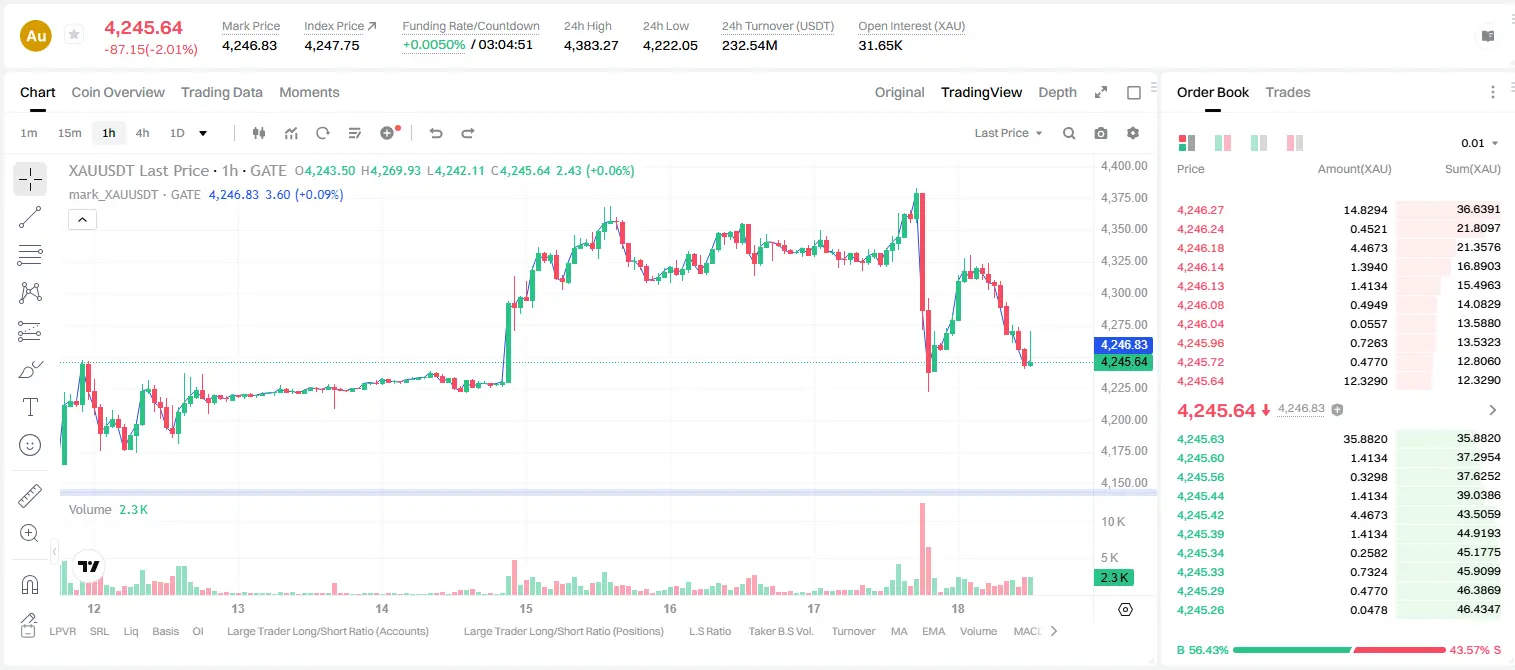The image size is (1515, 670).
Task: Switch chart to Depth view
Action: tap(1057, 92)
